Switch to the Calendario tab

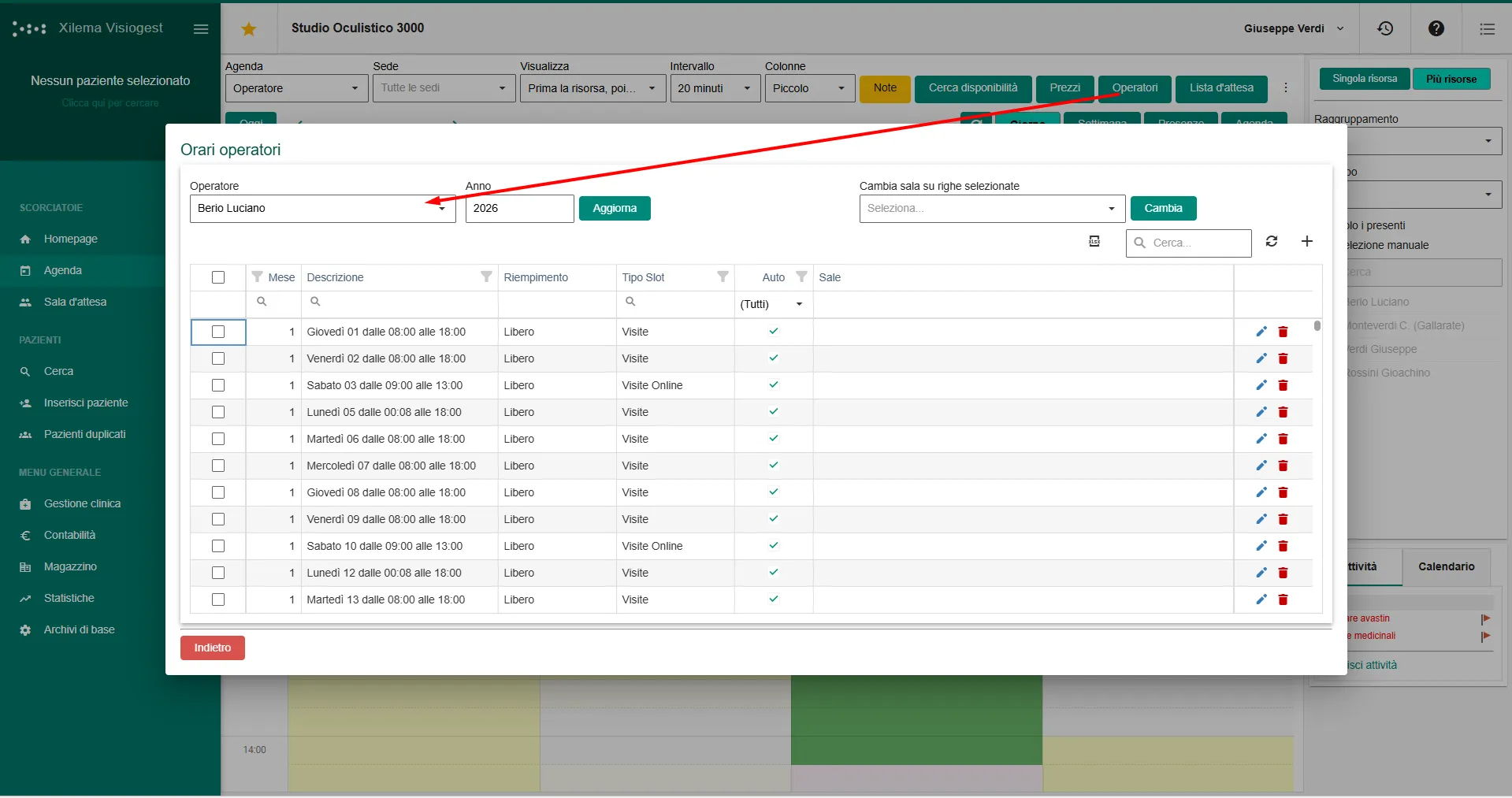point(1447,566)
